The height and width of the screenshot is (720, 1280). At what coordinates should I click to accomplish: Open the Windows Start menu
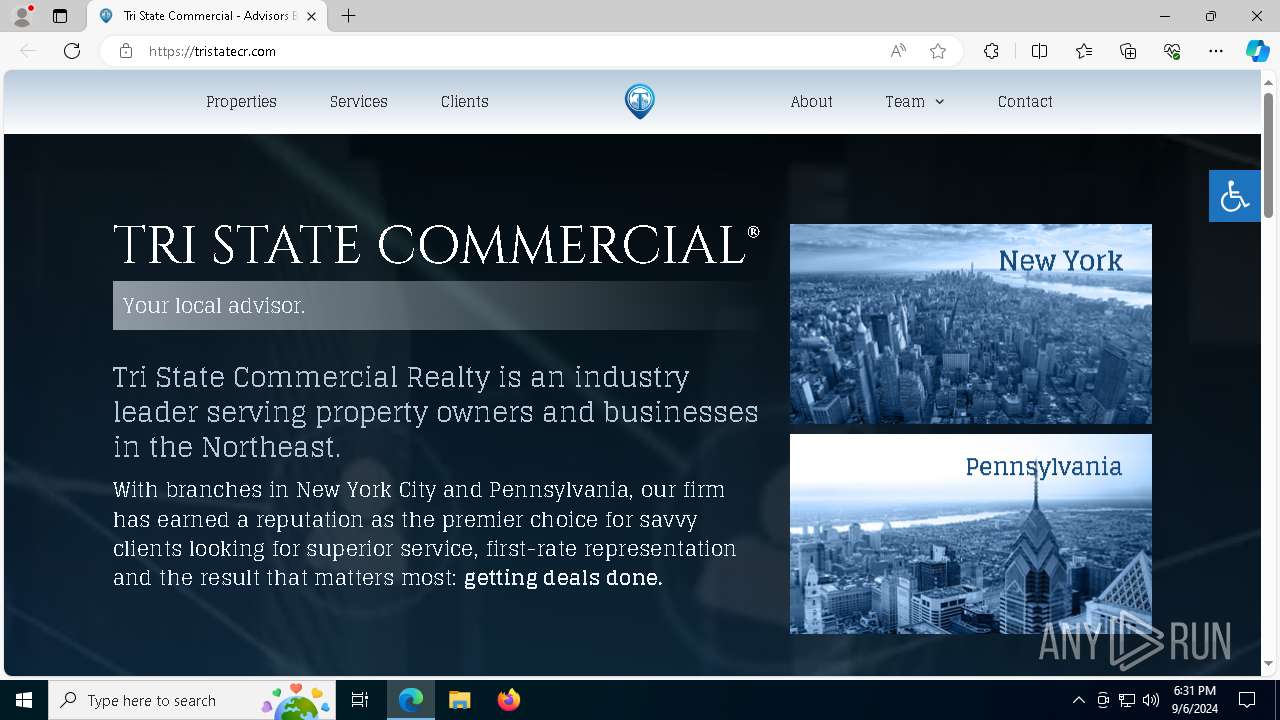[24, 700]
